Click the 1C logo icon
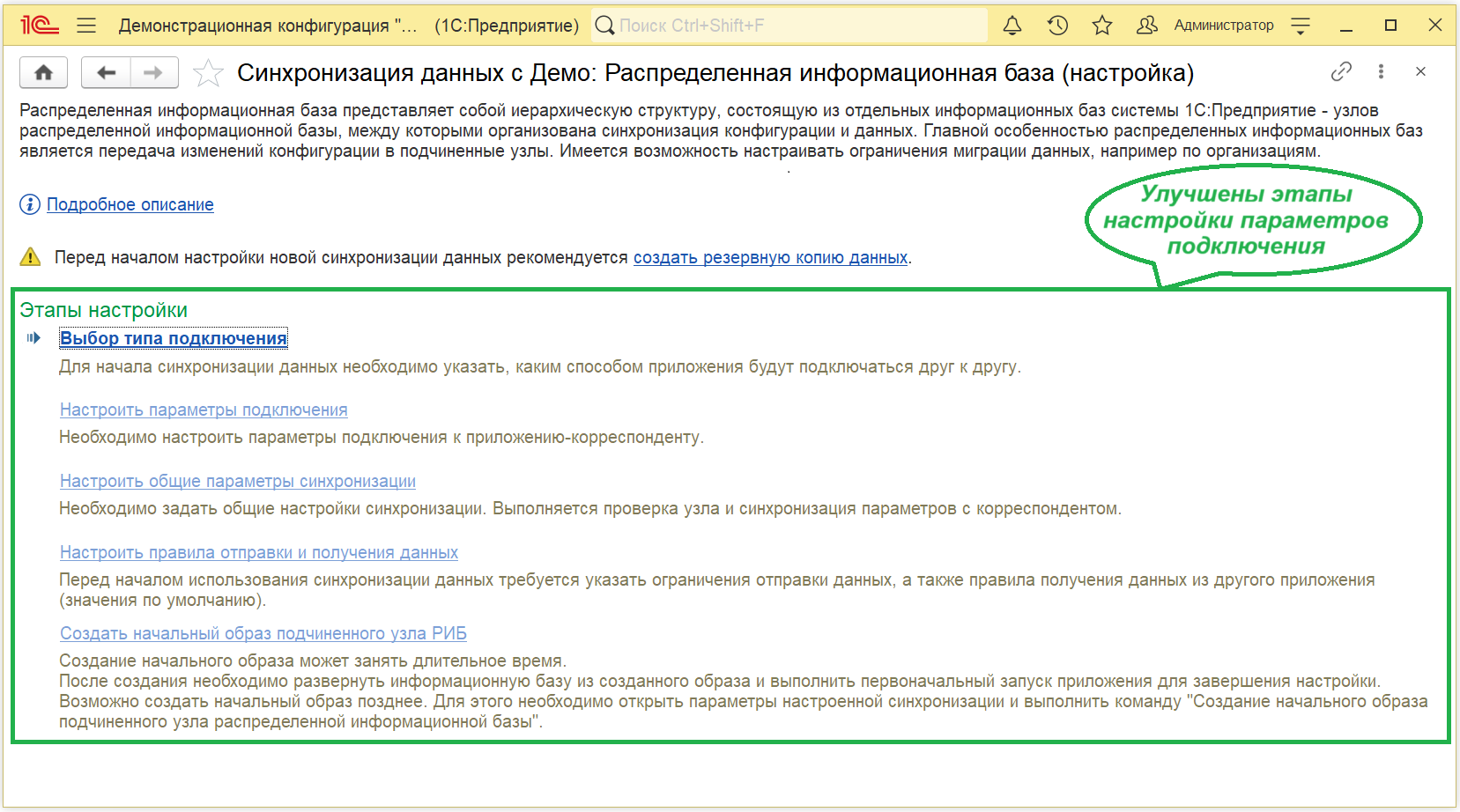This screenshot has height=812, width=1460. point(40,26)
